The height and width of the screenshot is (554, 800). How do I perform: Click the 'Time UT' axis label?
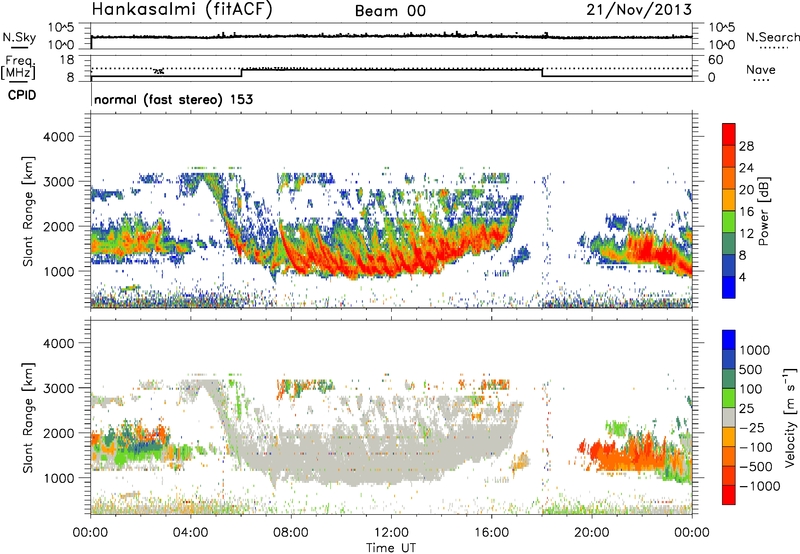391,548
